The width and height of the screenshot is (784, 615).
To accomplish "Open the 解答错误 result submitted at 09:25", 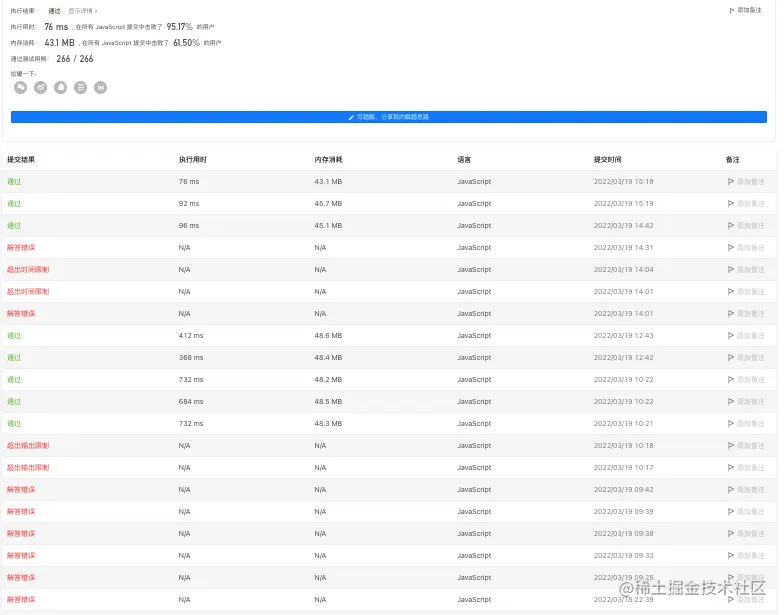I will tap(21, 578).
